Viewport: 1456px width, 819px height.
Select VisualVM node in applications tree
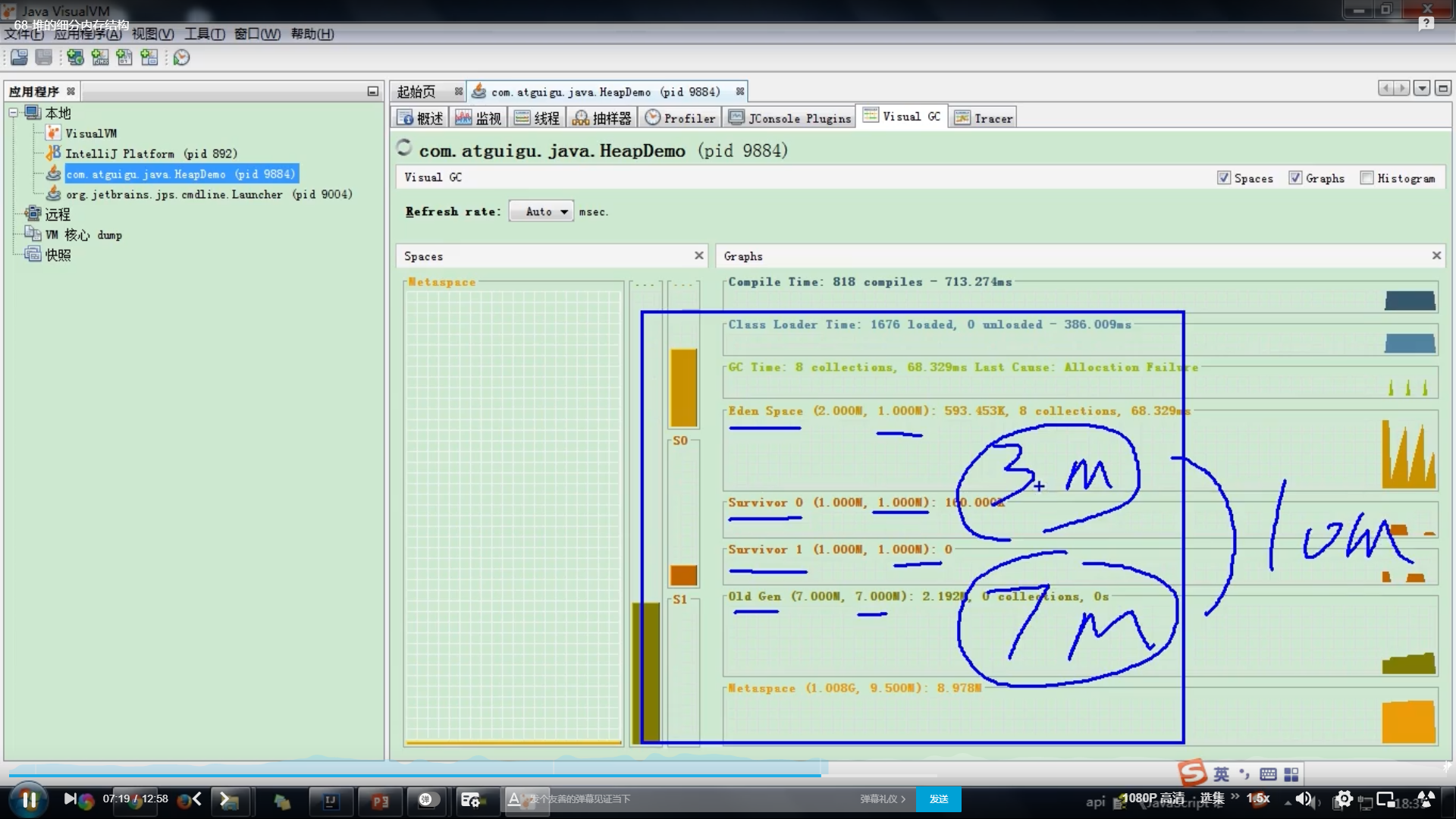[90, 133]
